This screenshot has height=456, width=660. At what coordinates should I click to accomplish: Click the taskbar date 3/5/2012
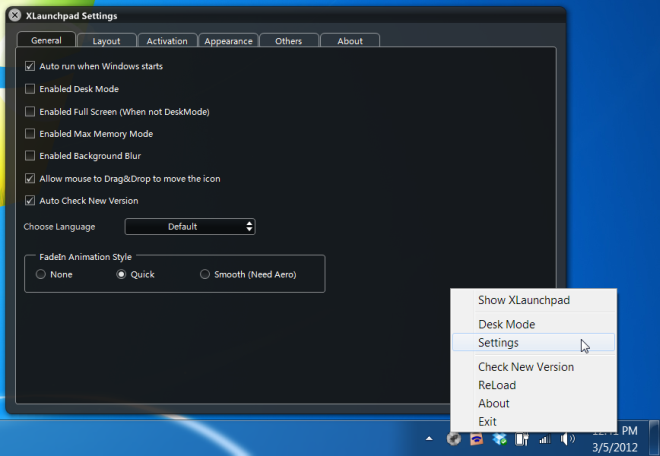(615, 447)
